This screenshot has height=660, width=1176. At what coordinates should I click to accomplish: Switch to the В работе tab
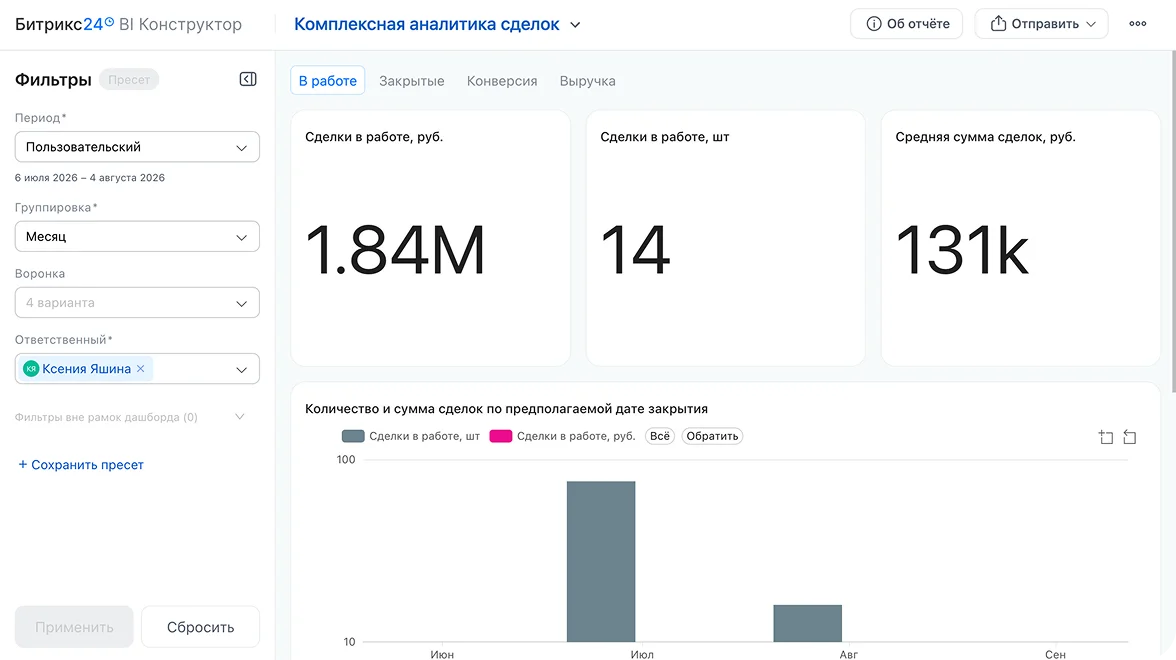tap(328, 81)
